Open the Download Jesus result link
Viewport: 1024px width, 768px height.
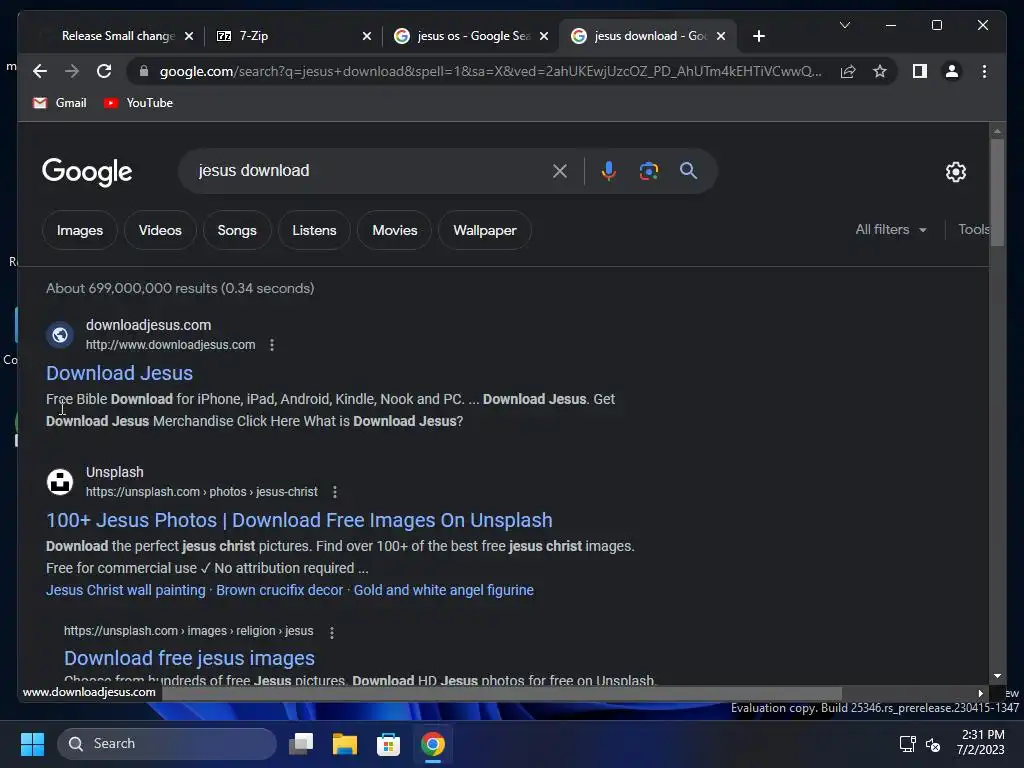pyautogui.click(x=120, y=373)
